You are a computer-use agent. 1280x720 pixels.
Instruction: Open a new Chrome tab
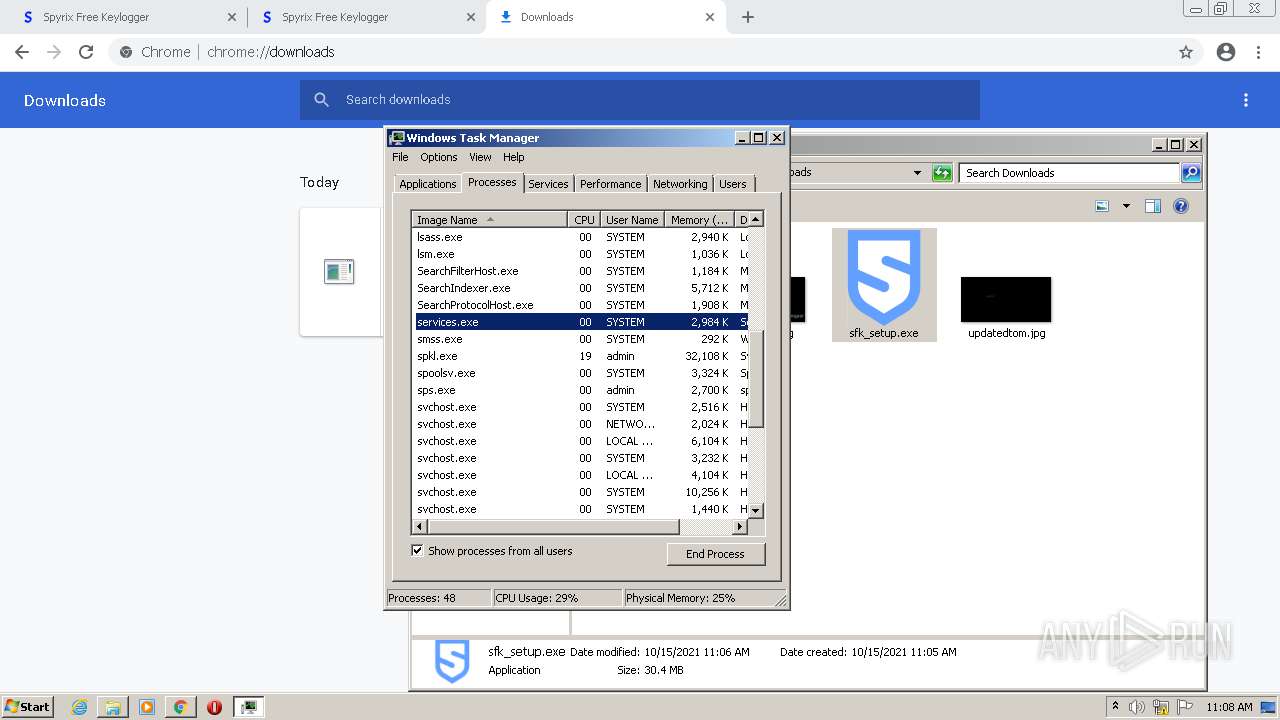[x=748, y=17]
